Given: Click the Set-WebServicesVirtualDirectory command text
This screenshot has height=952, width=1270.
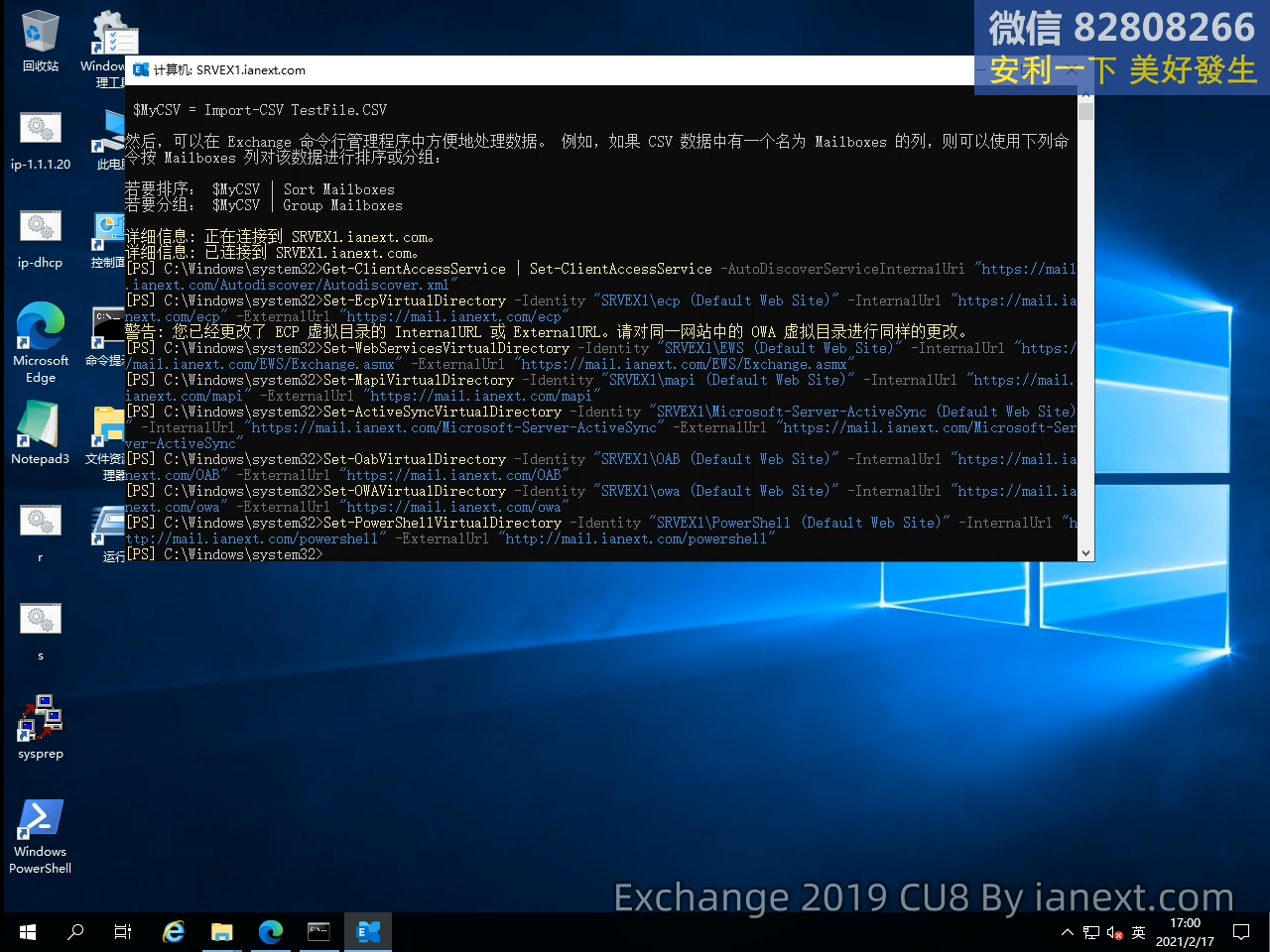Looking at the screenshot, I should coord(446,348).
